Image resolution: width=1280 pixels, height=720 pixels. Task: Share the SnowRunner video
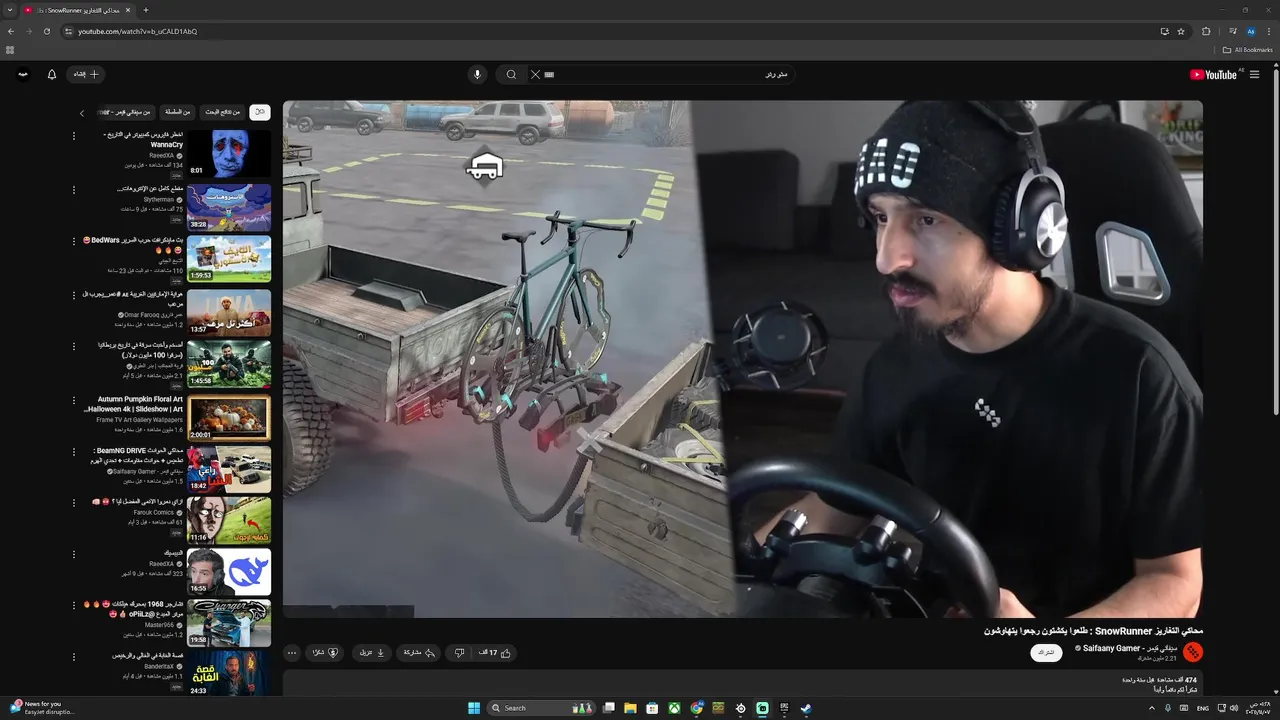coord(417,652)
